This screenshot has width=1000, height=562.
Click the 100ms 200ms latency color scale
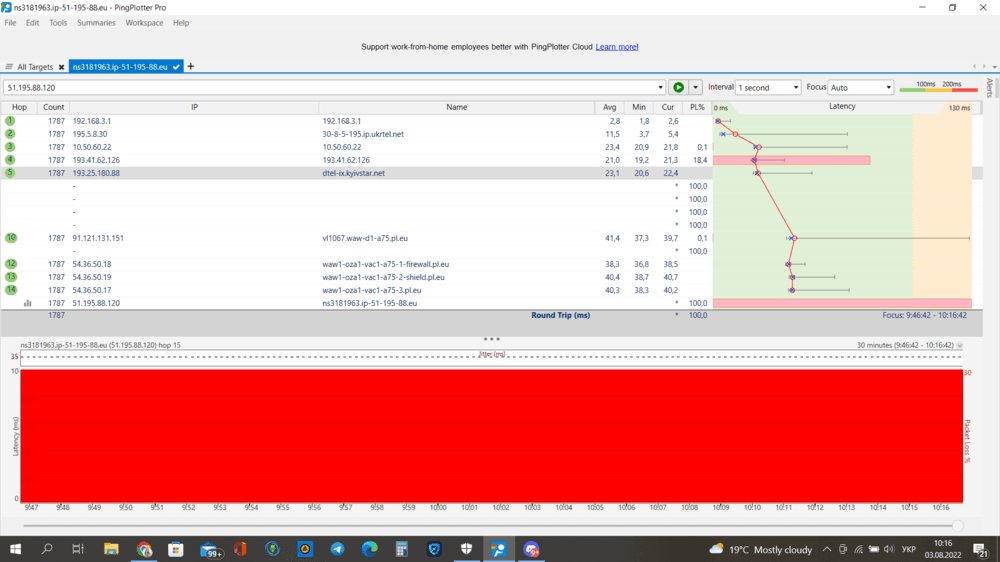click(x=938, y=87)
